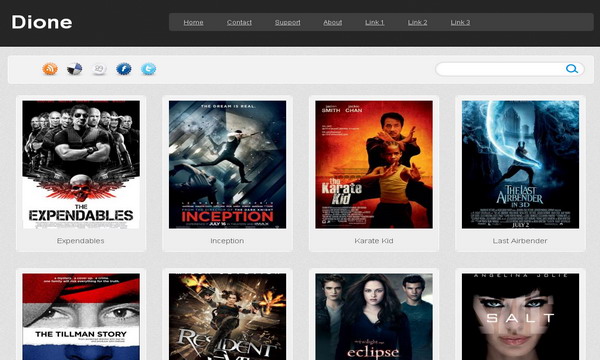This screenshot has height=360, width=600.
Task: Click the Karate Kid caption text
Action: 374,241
